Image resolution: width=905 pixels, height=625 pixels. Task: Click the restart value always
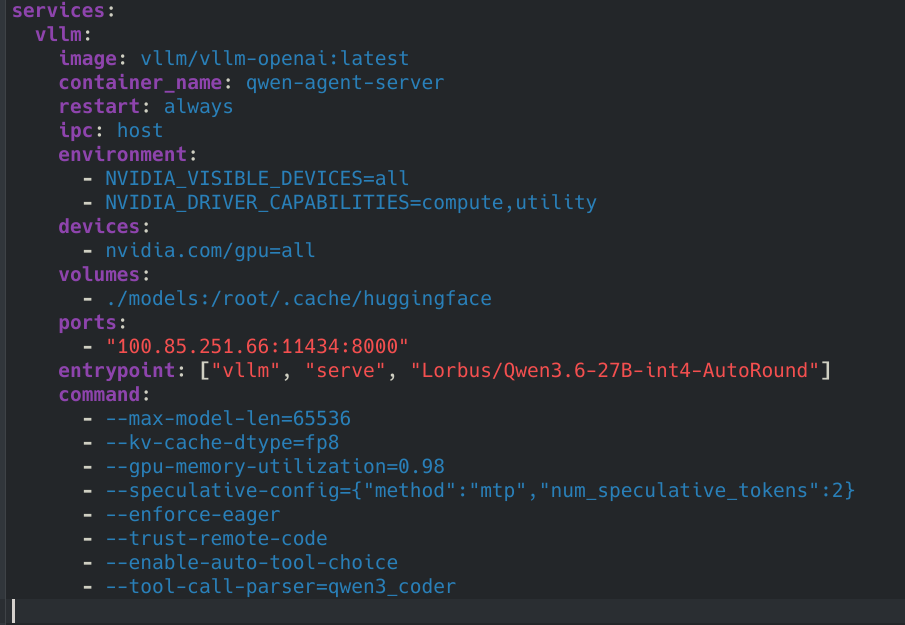click(x=199, y=107)
